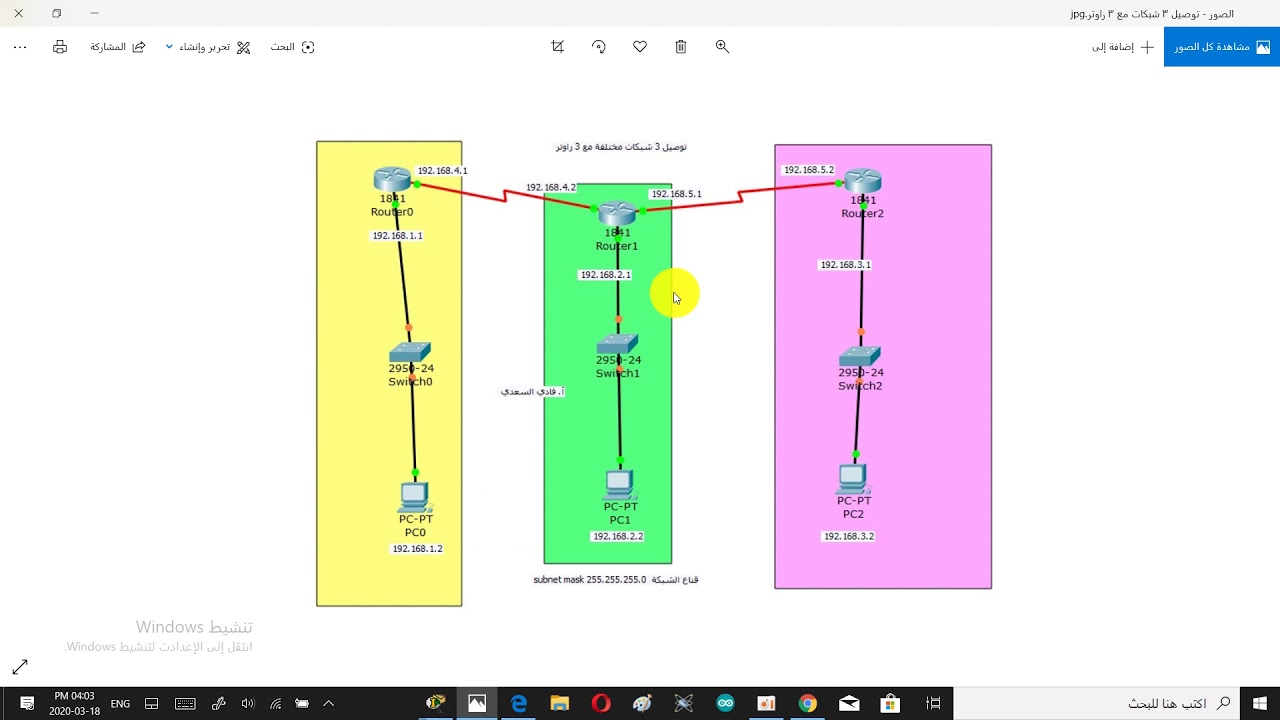Click the subnet mask 255.255.255.0 text
Viewport: 1280px width, 720px height.
pos(590,580)
